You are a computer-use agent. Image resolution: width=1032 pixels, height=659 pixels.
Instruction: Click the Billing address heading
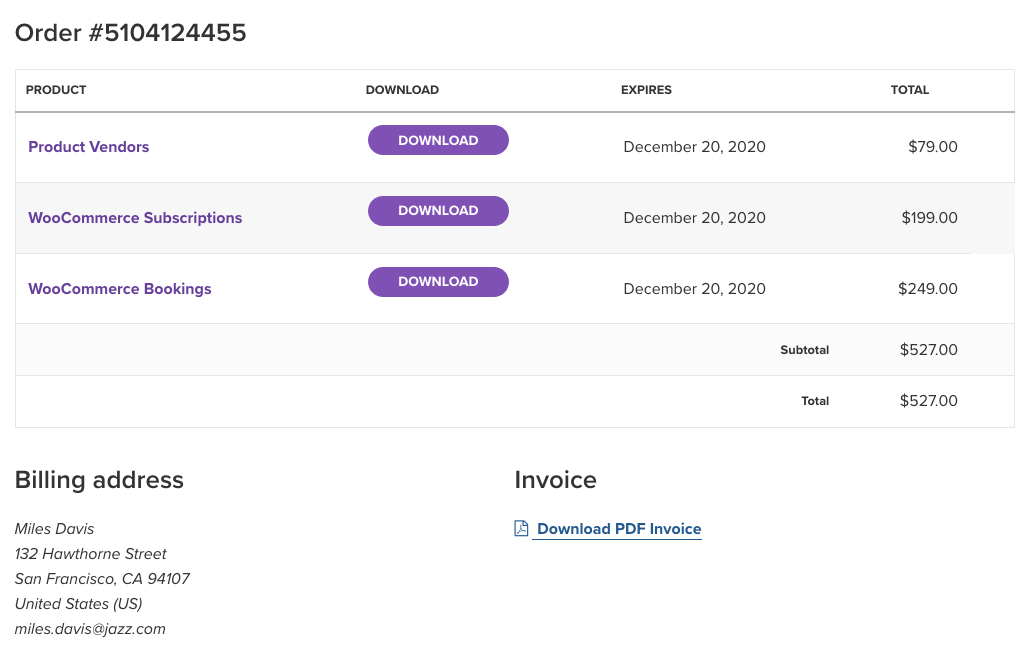pos(99,480)
